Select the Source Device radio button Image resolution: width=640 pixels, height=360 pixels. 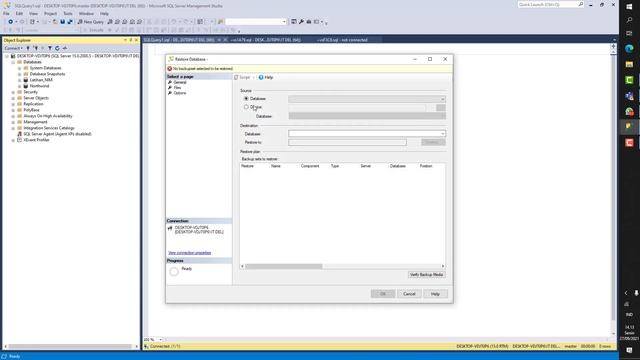click(x=246, y=107)
